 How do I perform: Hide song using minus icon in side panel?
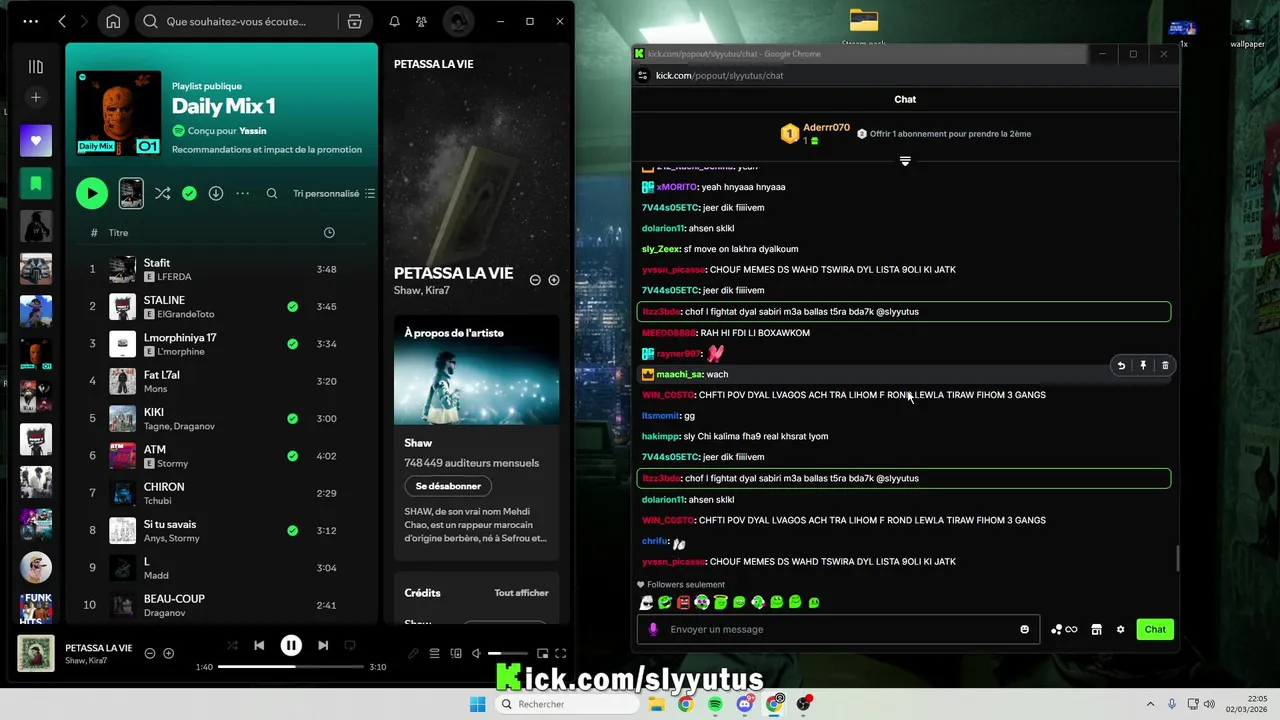535,280
